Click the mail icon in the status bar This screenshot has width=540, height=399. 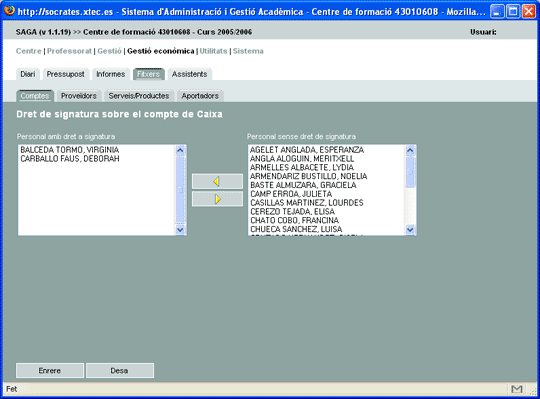[517, 389]
